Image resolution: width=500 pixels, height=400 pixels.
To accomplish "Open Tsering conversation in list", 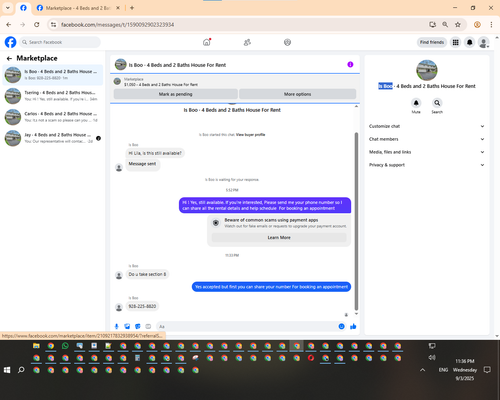I will 53,96.
